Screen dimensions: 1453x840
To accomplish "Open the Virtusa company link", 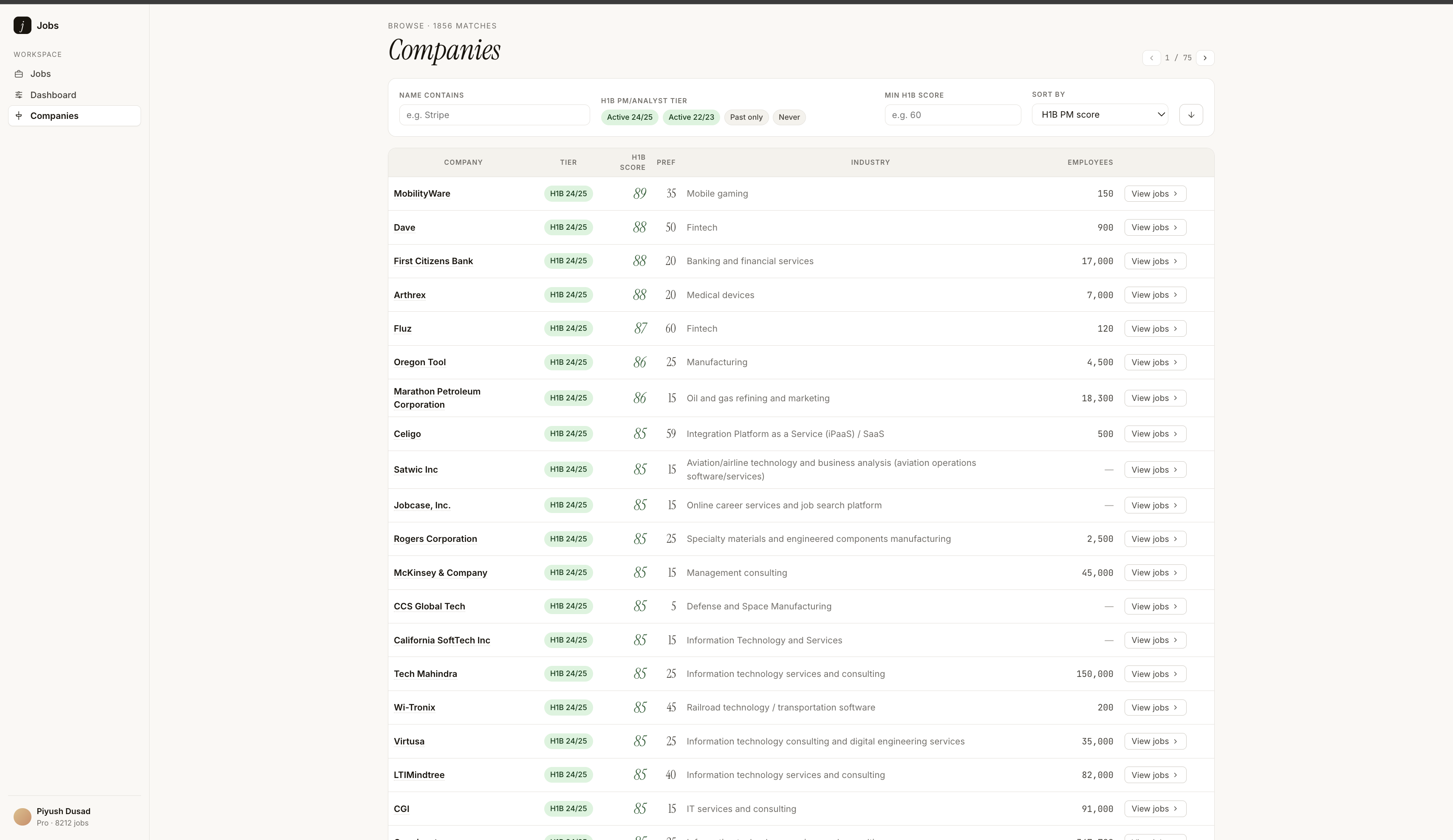I will pyautogui.click(x=409, y=741).
